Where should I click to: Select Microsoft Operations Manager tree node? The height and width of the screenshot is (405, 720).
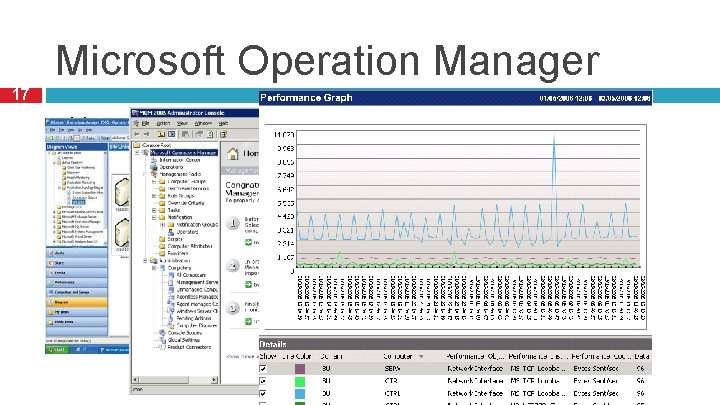184,152
